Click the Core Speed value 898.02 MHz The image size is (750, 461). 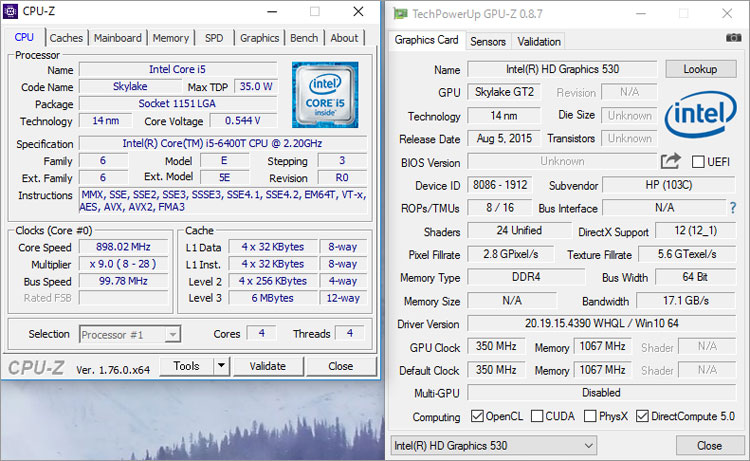123,247
